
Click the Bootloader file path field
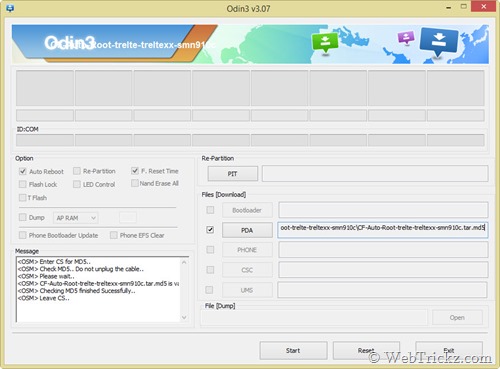click(x=383, y=210)
